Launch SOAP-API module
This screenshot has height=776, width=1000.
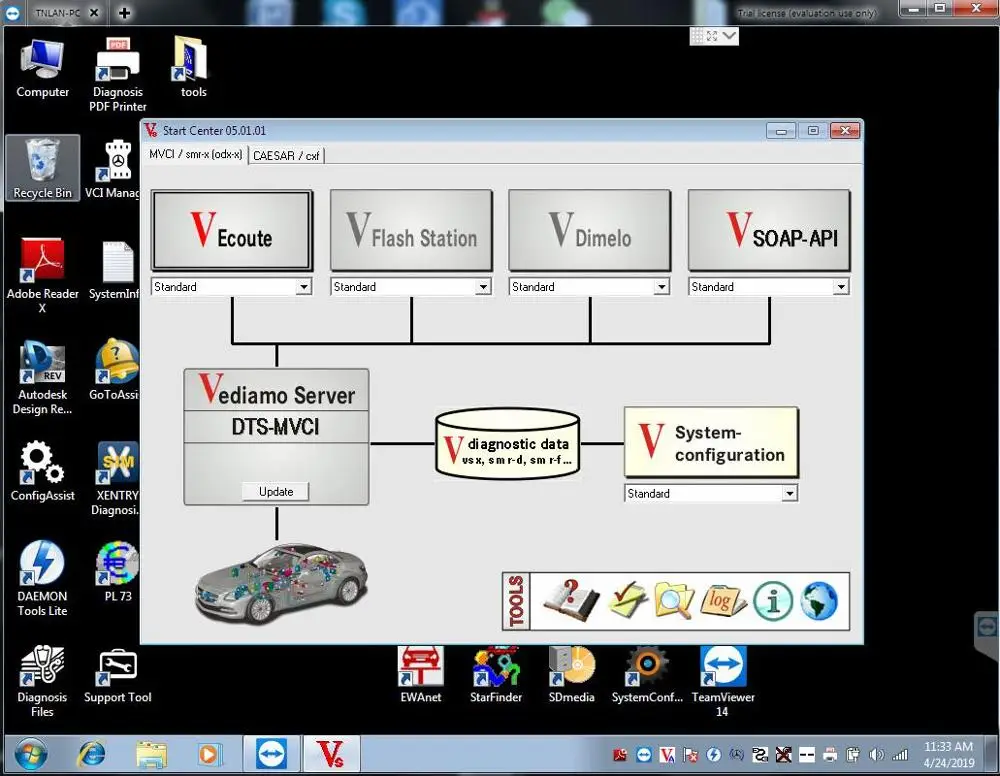[769, 230]
